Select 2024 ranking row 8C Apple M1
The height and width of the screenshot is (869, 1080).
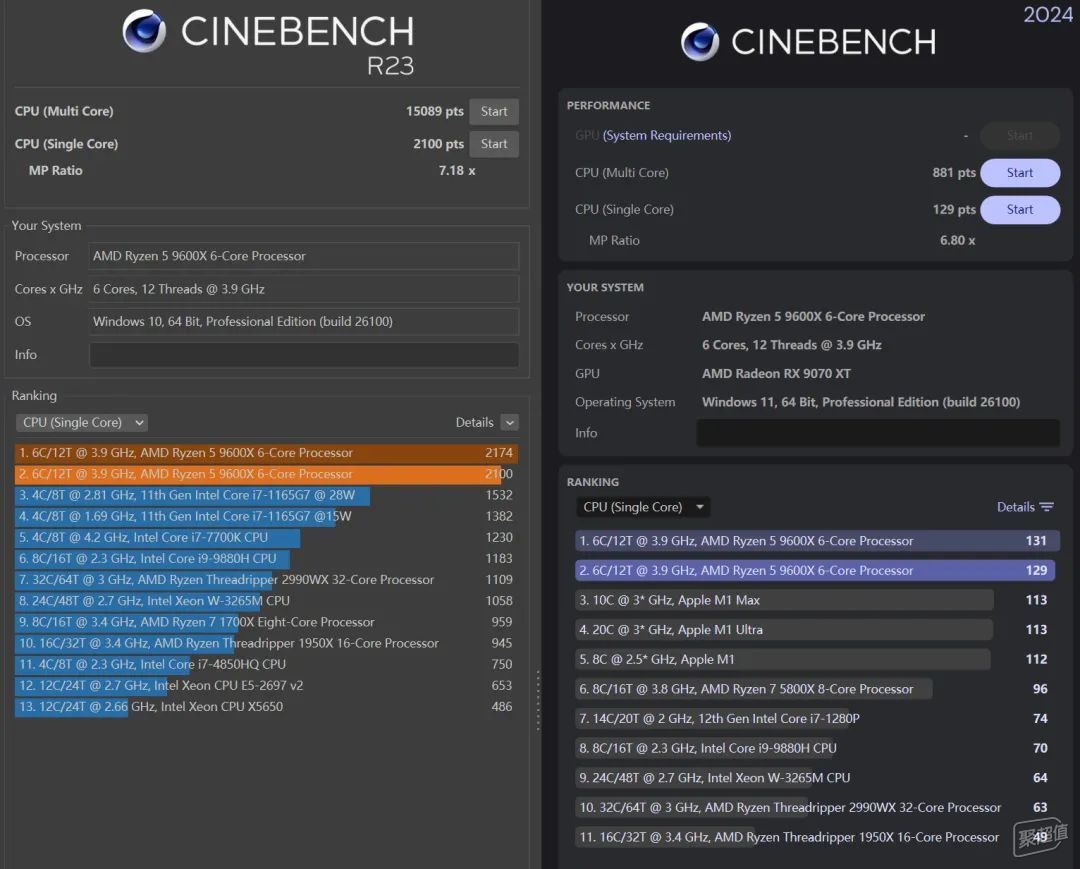(817, 660)
